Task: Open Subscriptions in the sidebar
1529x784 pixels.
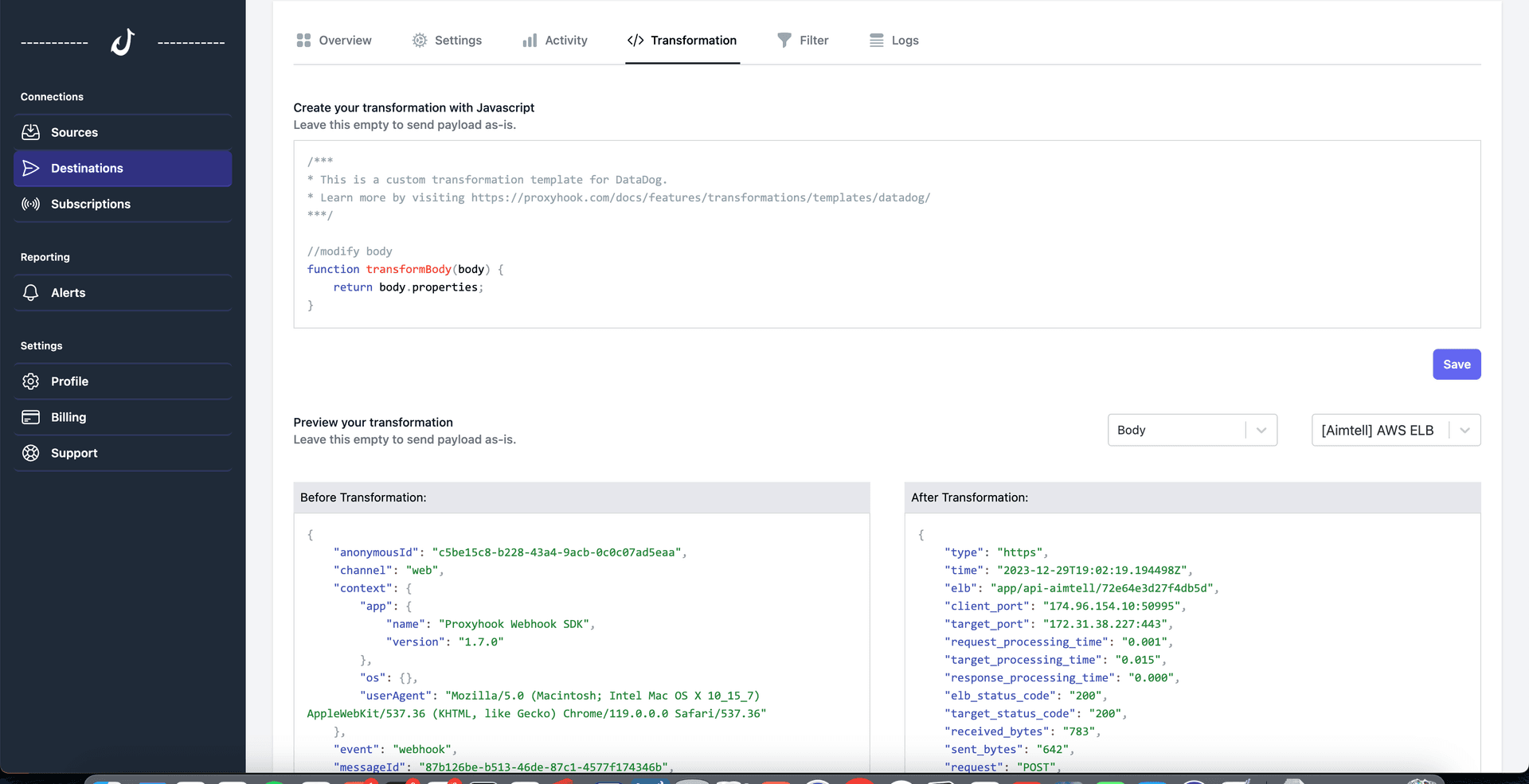Action: click(123, 204)
